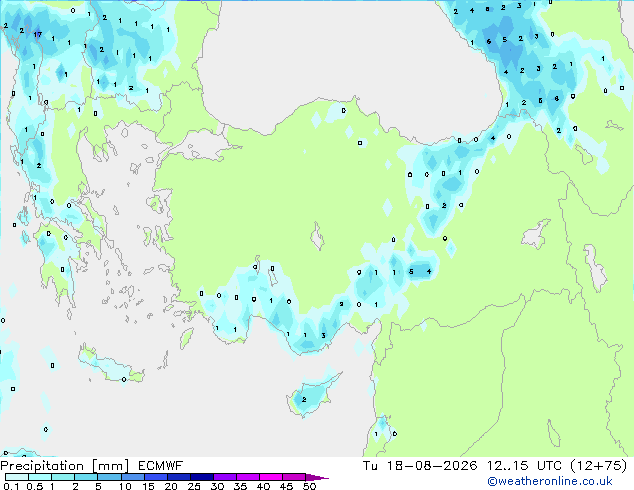The image size is (634, 490).
Task: Select the 2–5 mm legend swatch
Action: tap(86, 477)
